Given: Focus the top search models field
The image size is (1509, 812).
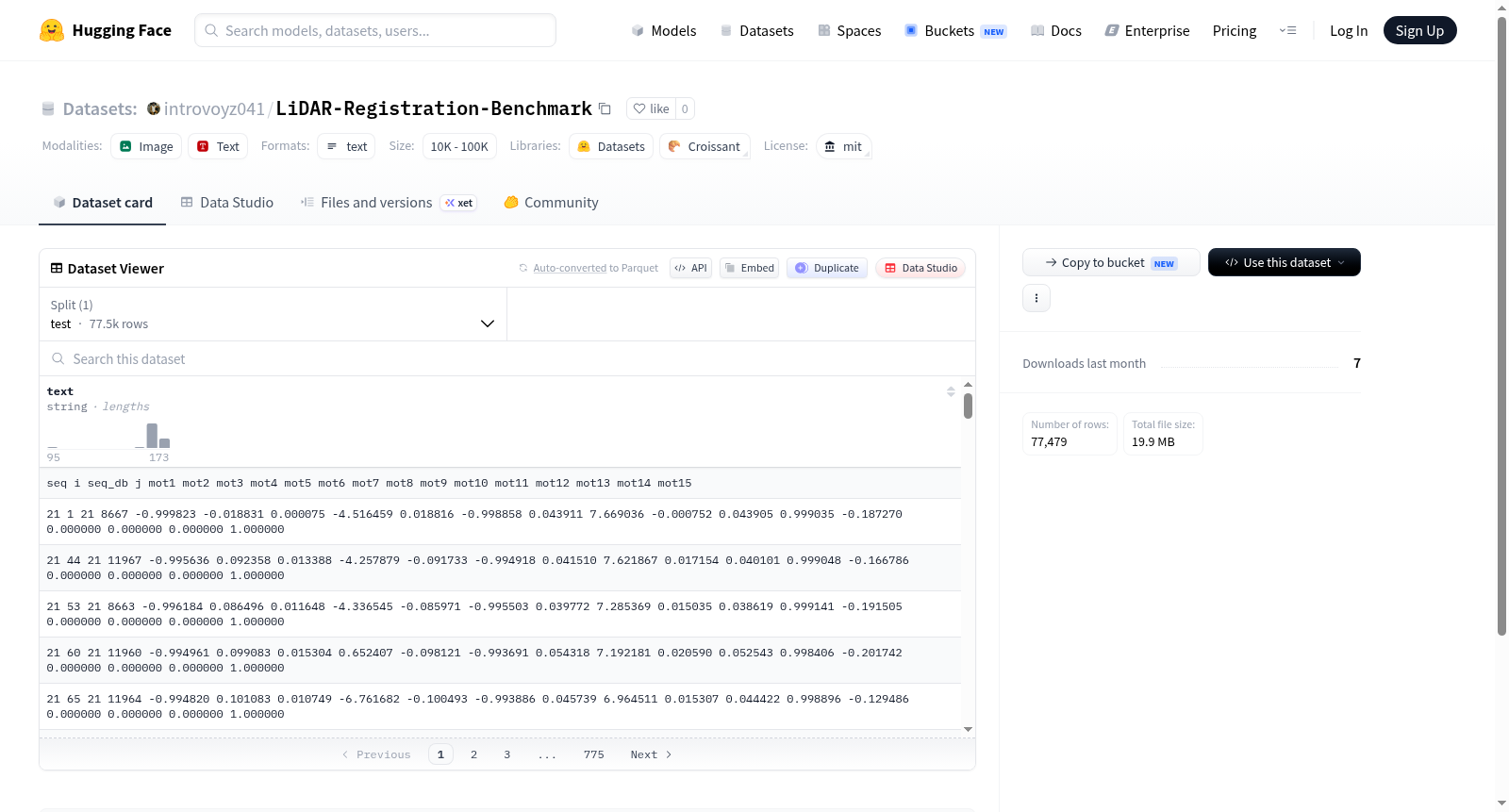Looking at the screenshot, I should point(375,30).
